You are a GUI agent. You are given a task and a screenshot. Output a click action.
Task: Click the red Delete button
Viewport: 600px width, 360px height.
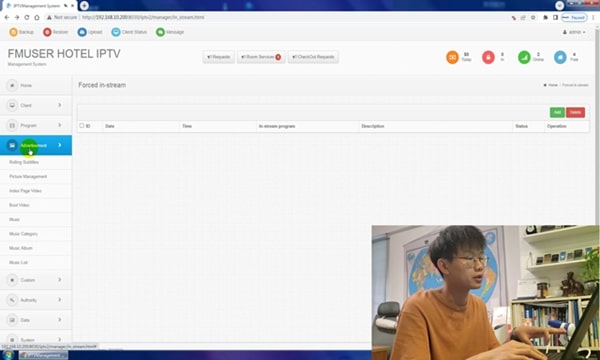[x=575, y=112]
